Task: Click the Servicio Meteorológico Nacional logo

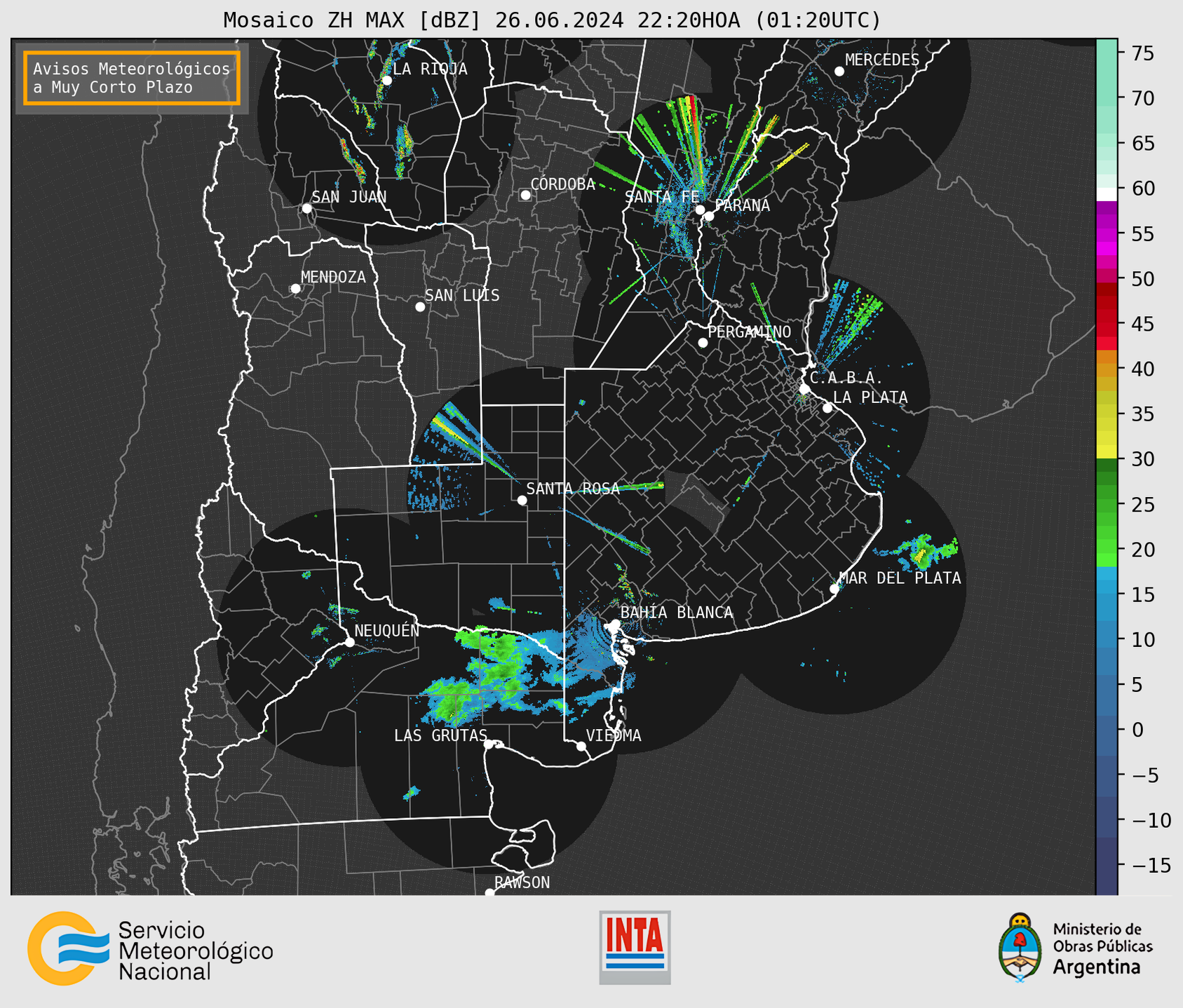Action: (x=150, y=948)
